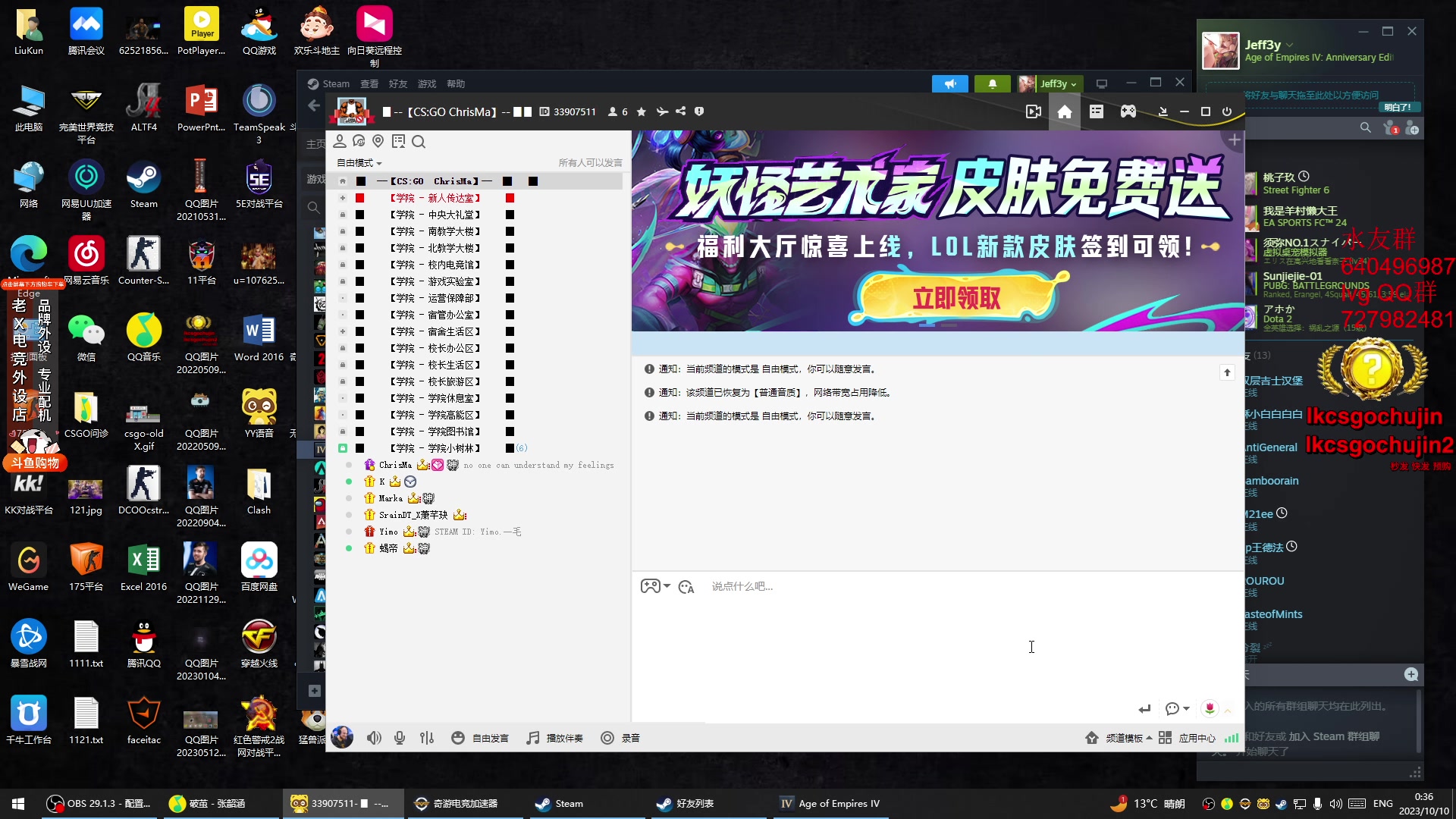The image size is (1456, 819).
Task: Select channel 【学院 - 中央大礼堂】
Action: pos(435,215)
